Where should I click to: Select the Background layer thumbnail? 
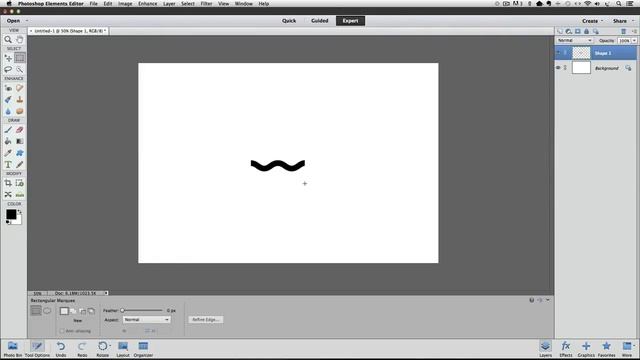[x=581, y=68]
